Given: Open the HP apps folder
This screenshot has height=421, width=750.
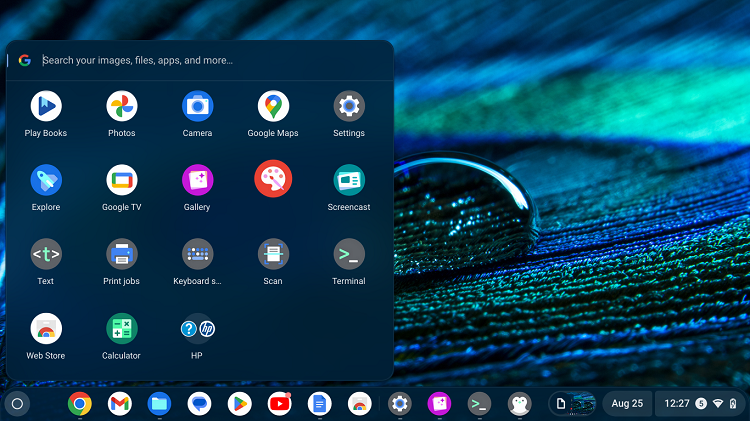Looking at the screenshot, I should click(x=197, y=328).
